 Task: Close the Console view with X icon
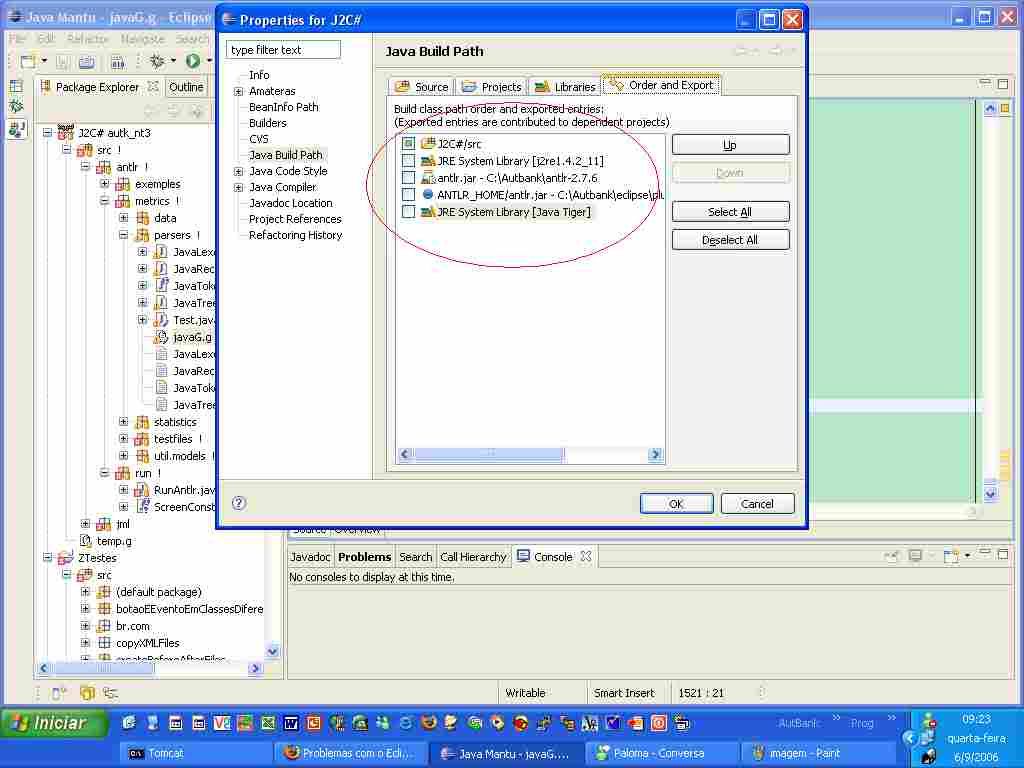pyautogui.click(x=586, y=557)
